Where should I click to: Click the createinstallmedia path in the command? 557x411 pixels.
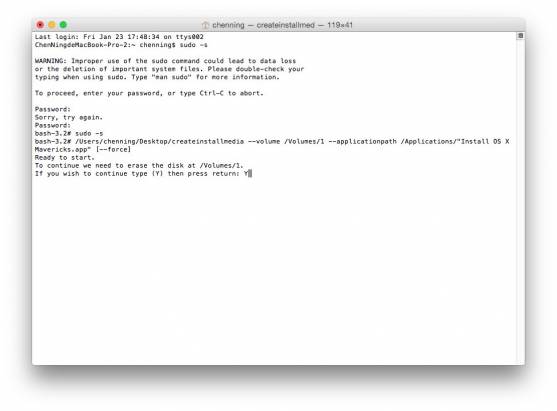click(159, 141)
